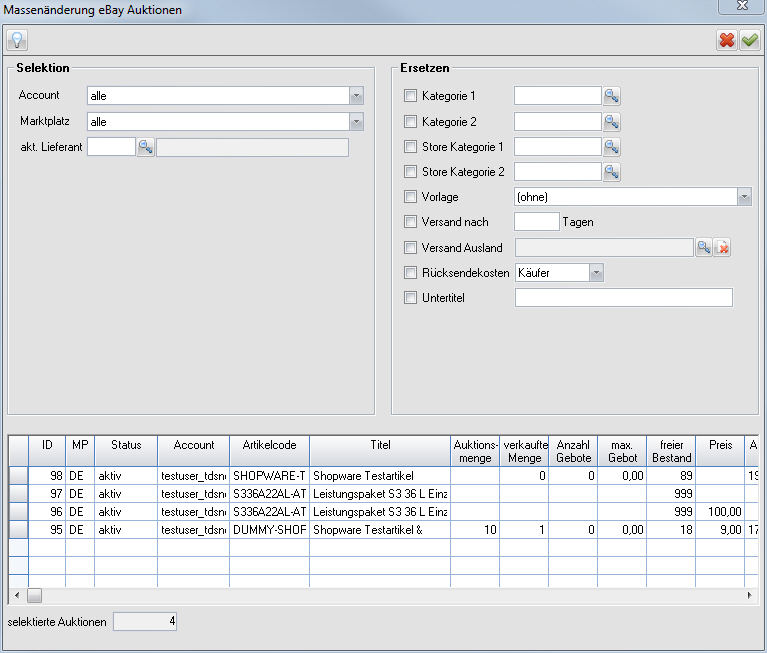Open the Rücksendekosten Käufer dropdown
This screenshot has height=653, width=767.
[596, 272]
